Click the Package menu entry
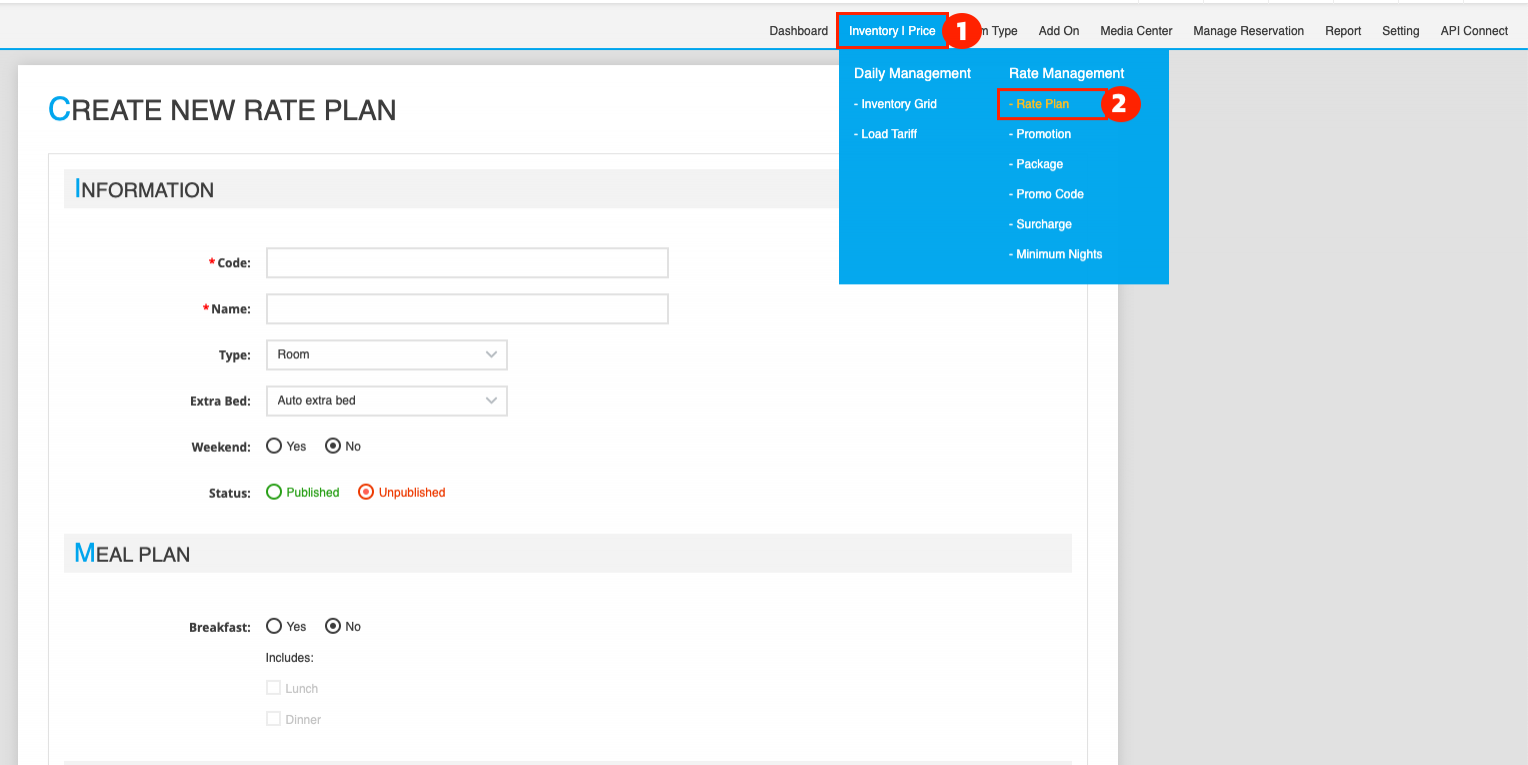This screenshot has width=1528, height=765. [x=1039, y=164]
